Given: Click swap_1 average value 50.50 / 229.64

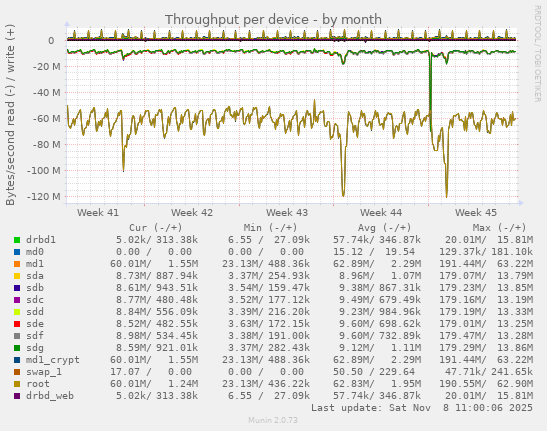Looking at the screenshot, I should (x=374, y=372).
